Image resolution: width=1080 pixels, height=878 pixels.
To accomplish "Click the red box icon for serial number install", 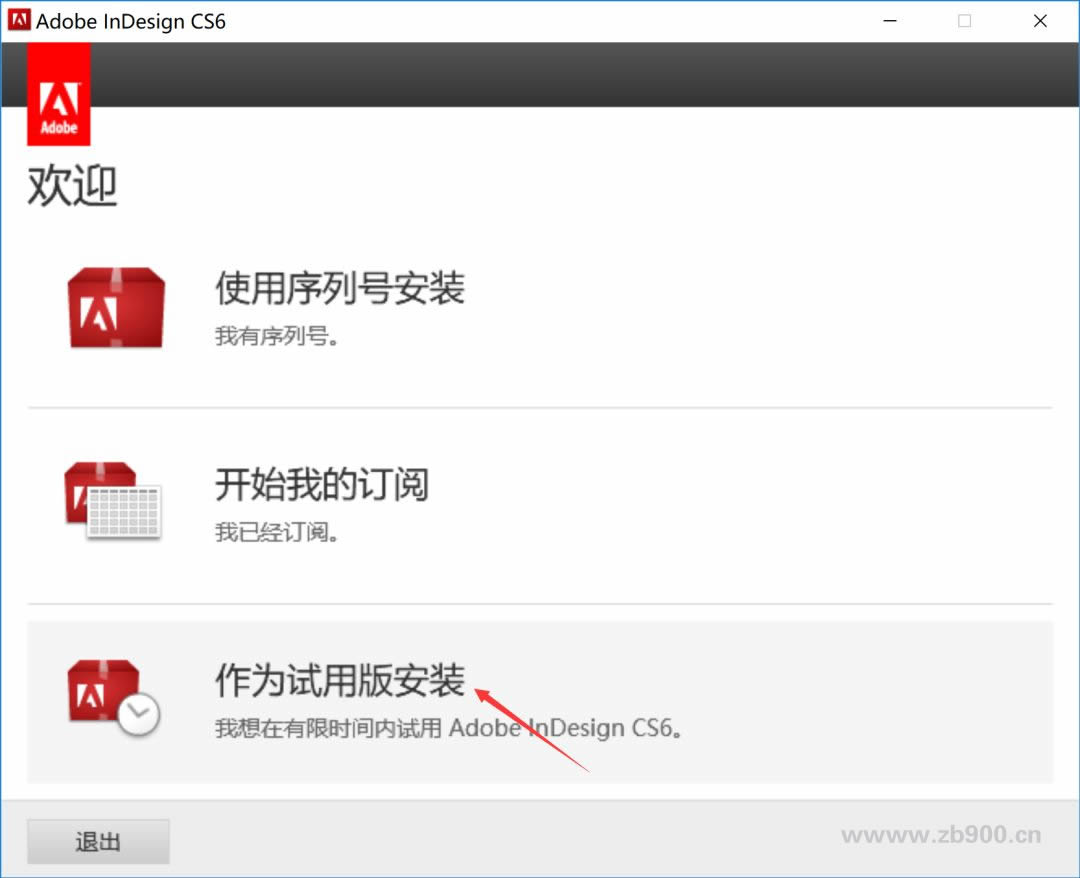I will [x=116, y=309].
